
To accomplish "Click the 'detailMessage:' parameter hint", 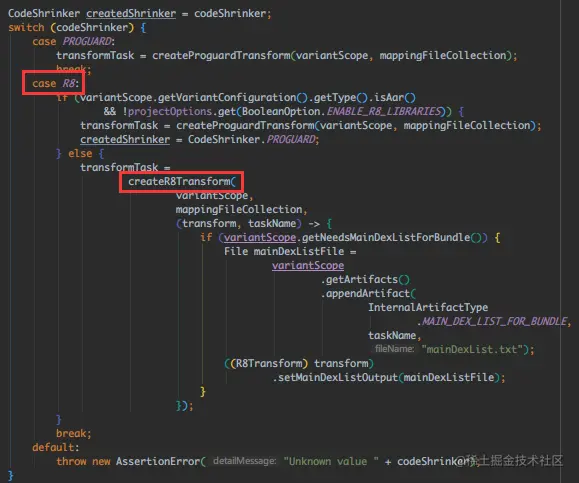I will point(244,461).
